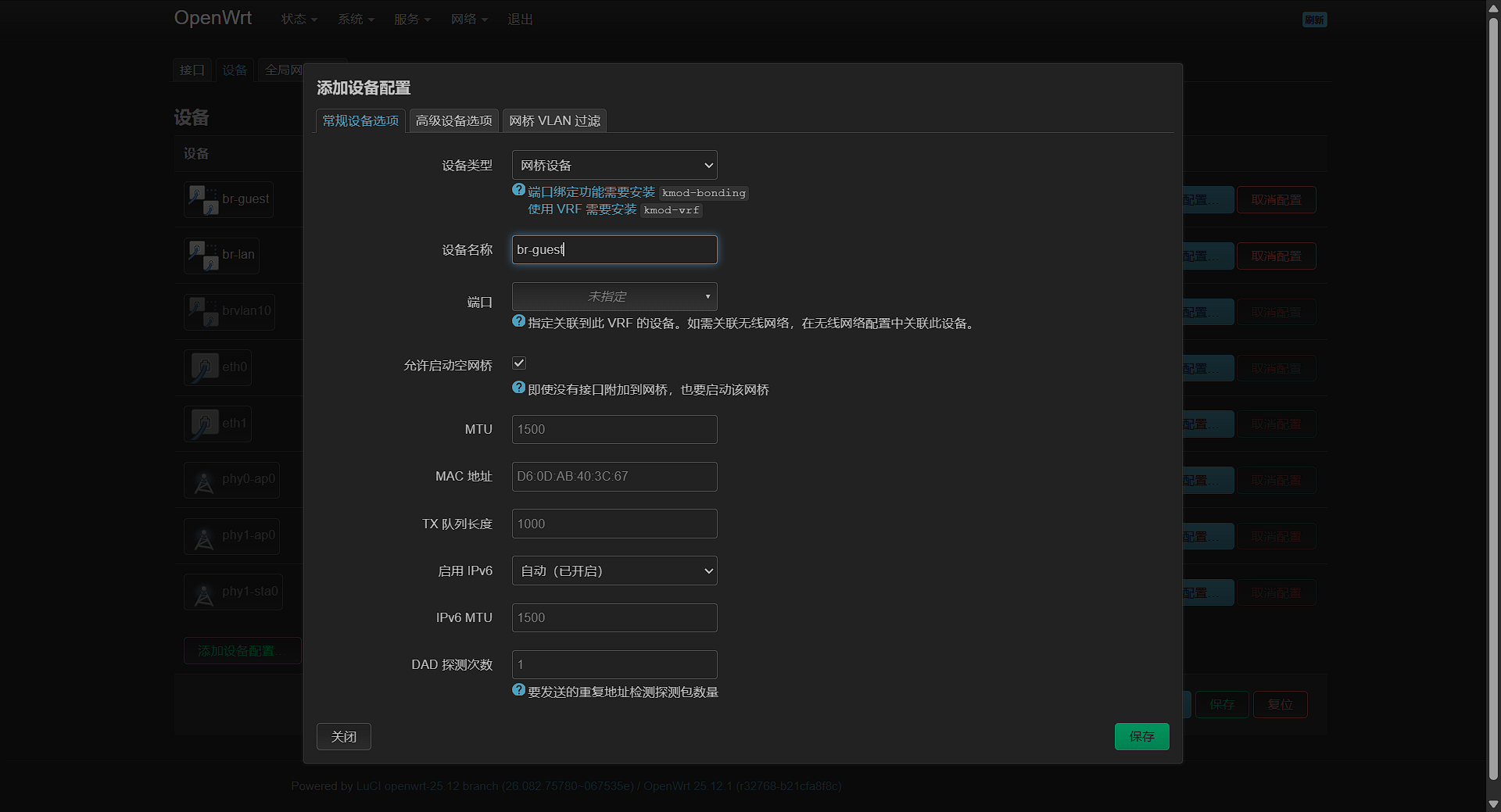Click the page vertical scrollbar

(x=1493, y=391)
